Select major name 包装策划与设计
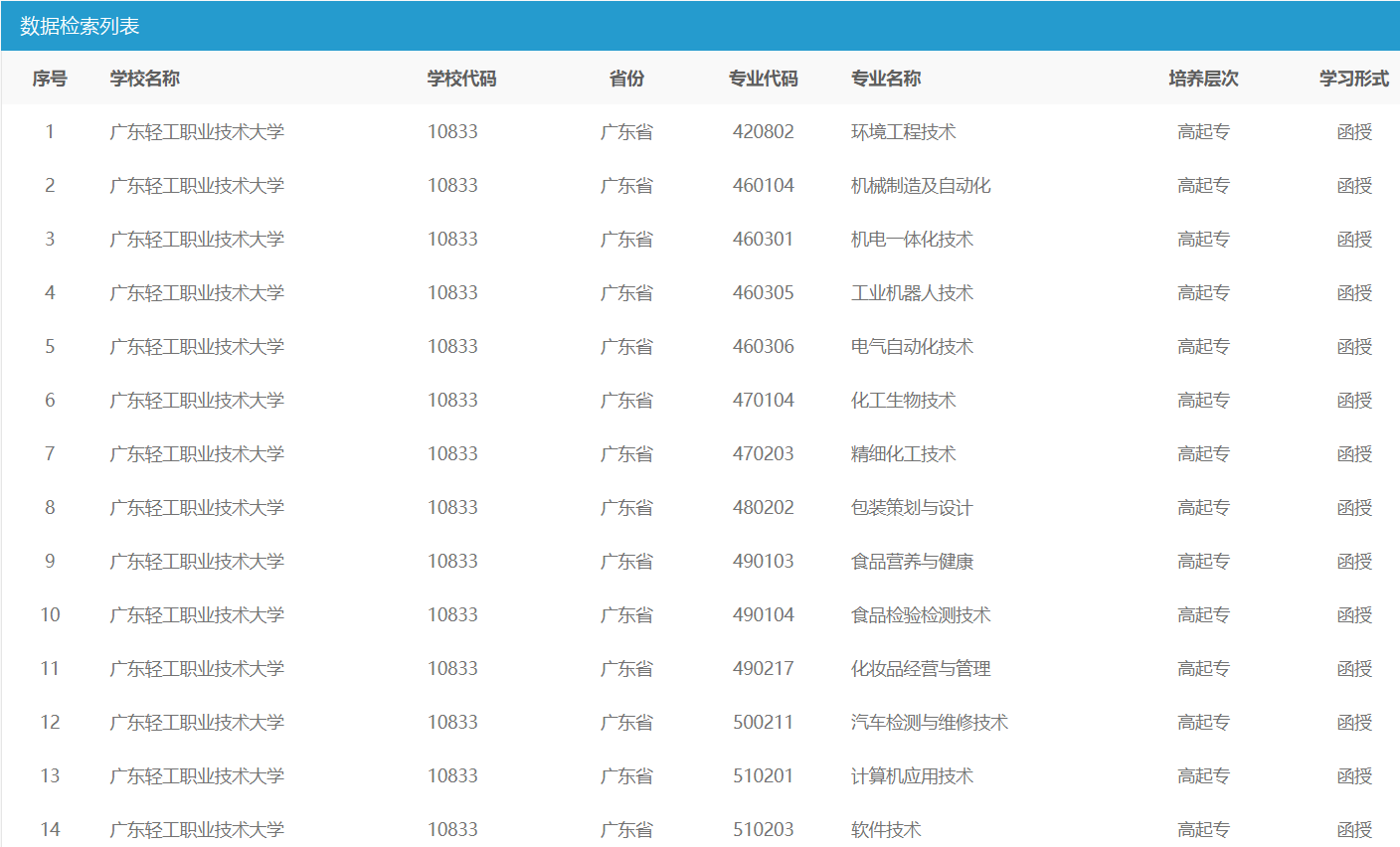Viewport: 1400px width, 847px height. tap(912, 508)
